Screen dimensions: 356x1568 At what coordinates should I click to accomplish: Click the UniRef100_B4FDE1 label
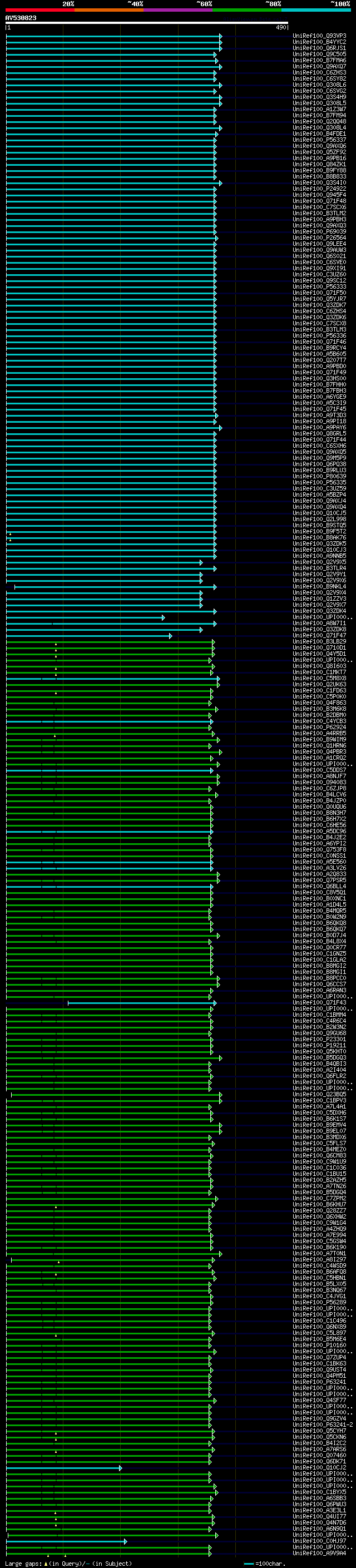319,134
